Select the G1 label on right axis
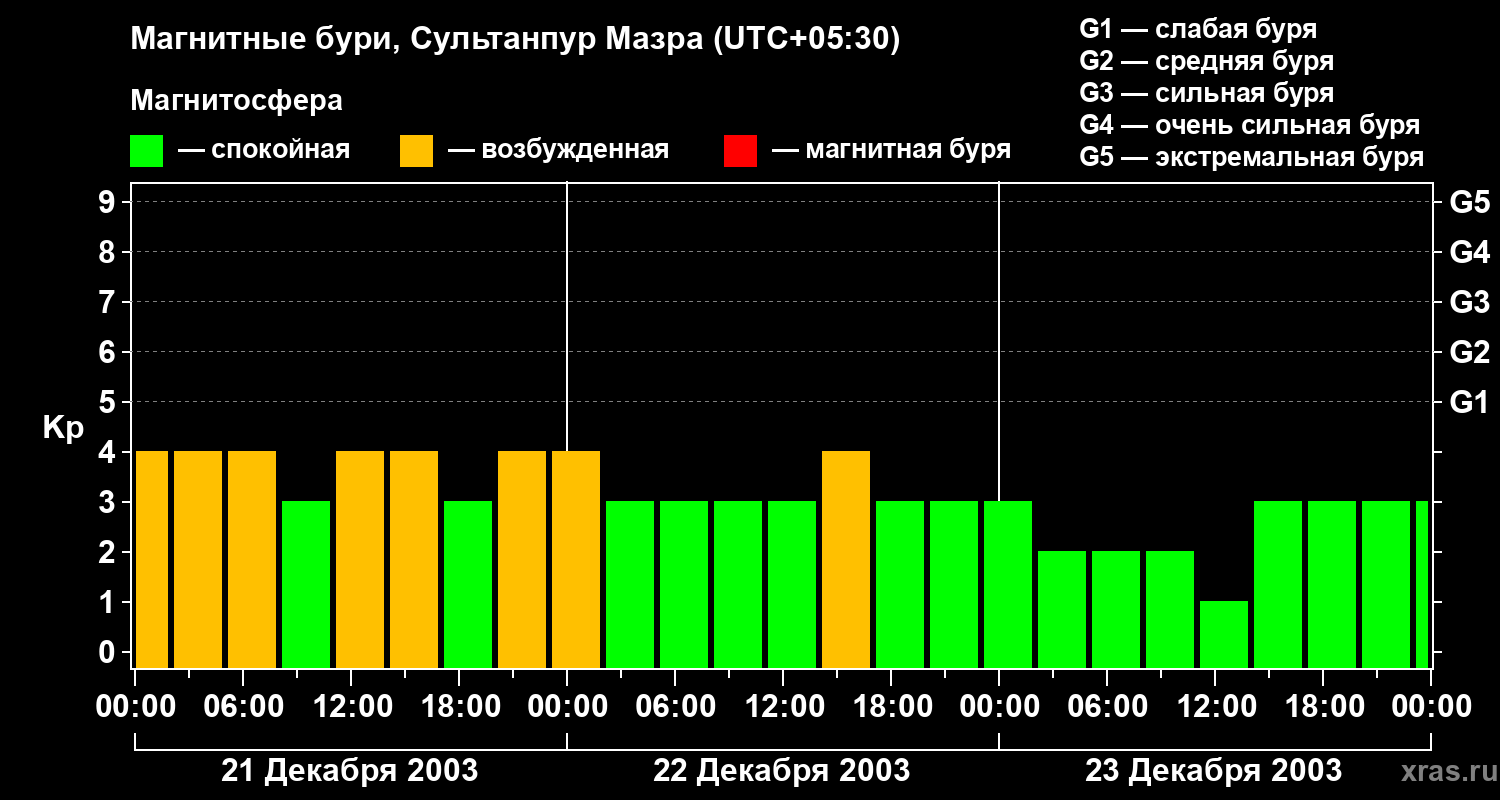 click(1469, 403)
